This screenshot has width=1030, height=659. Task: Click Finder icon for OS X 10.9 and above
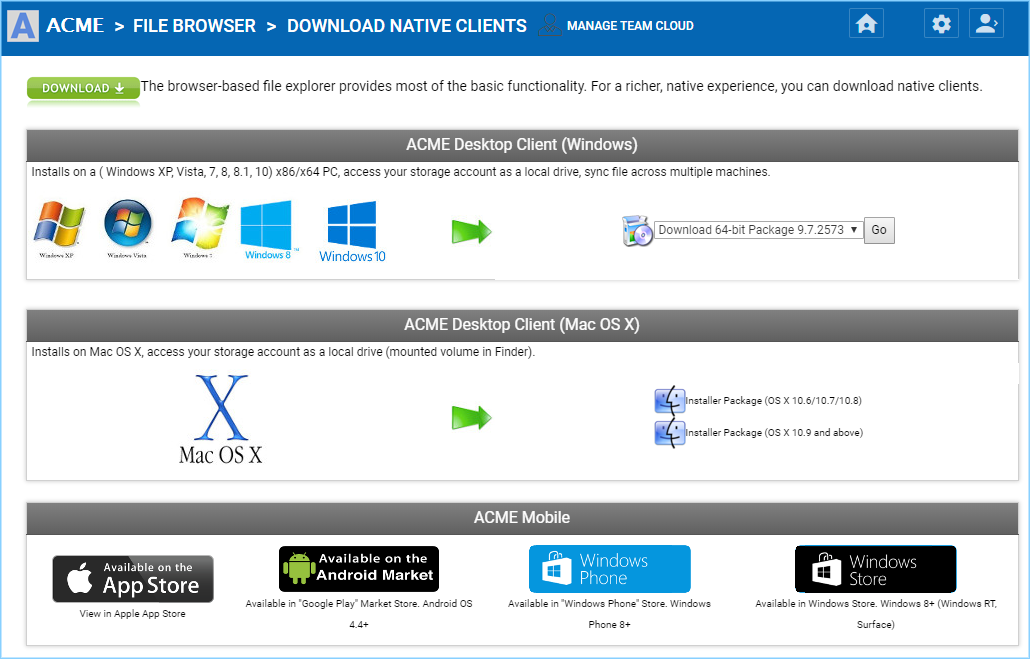tap(669, 433)
